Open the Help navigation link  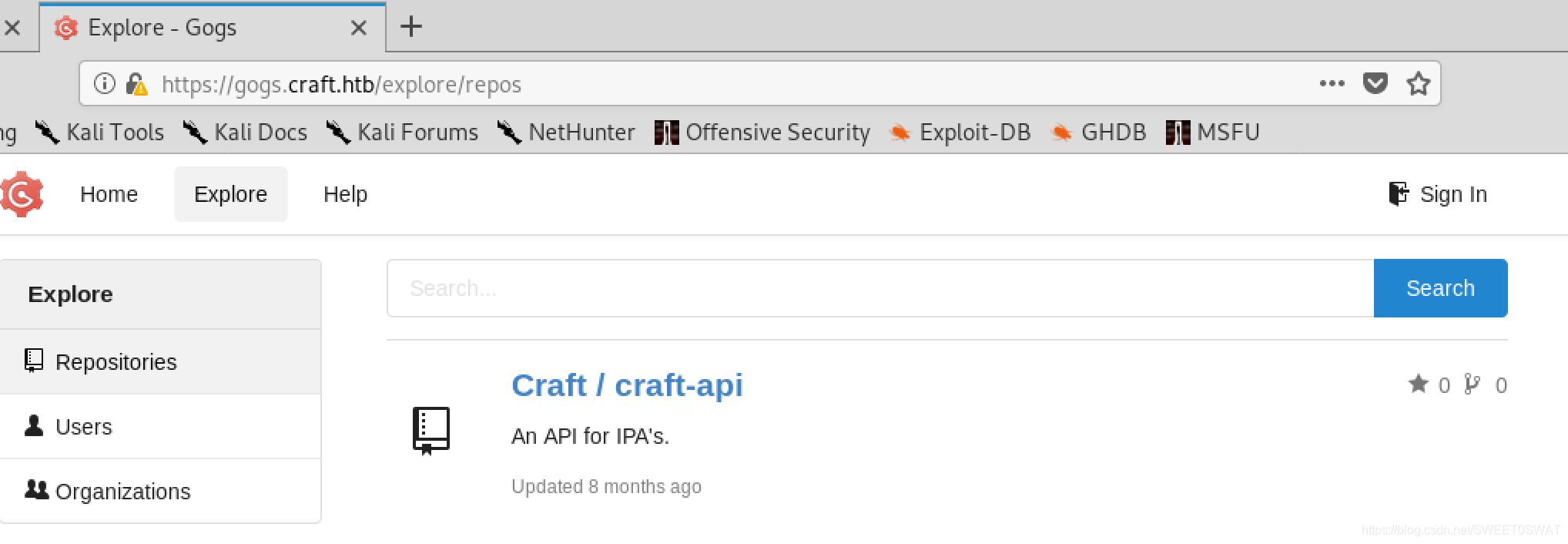pos(345,194)
